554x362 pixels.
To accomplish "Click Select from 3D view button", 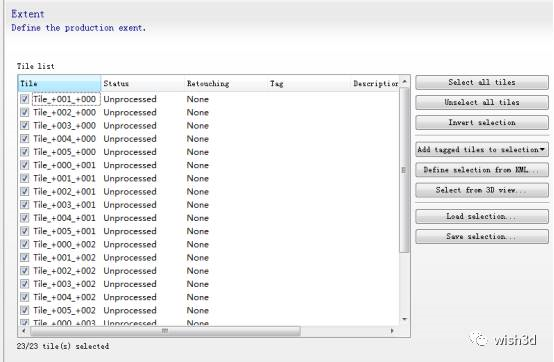I will [x=482, y=190].
